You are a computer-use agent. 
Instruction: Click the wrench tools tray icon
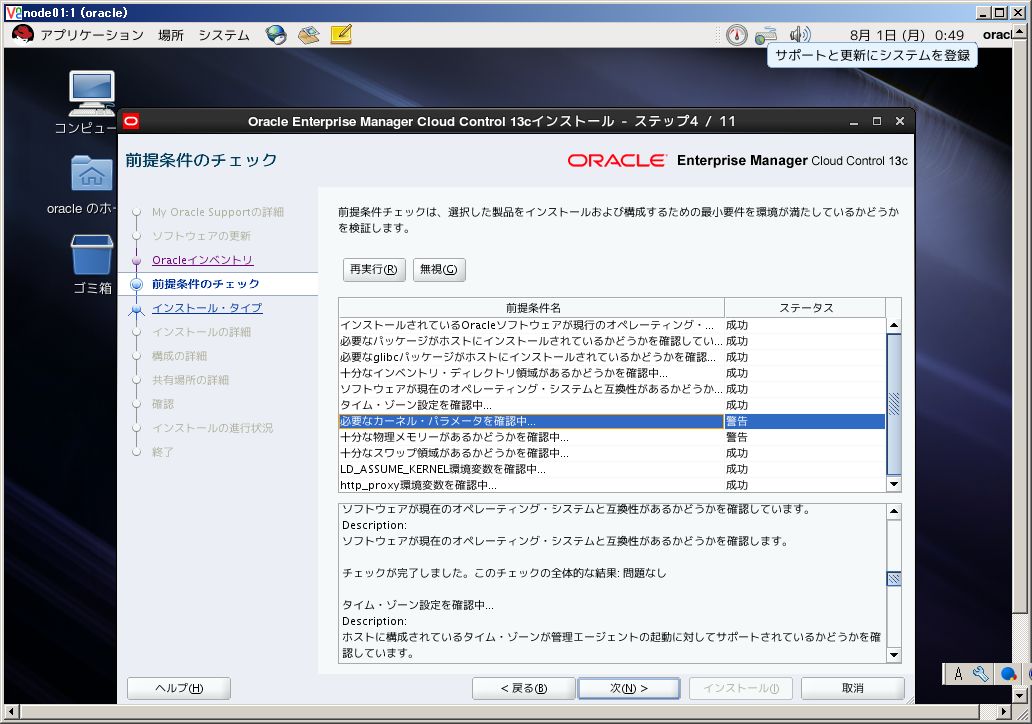click(981, 674)
